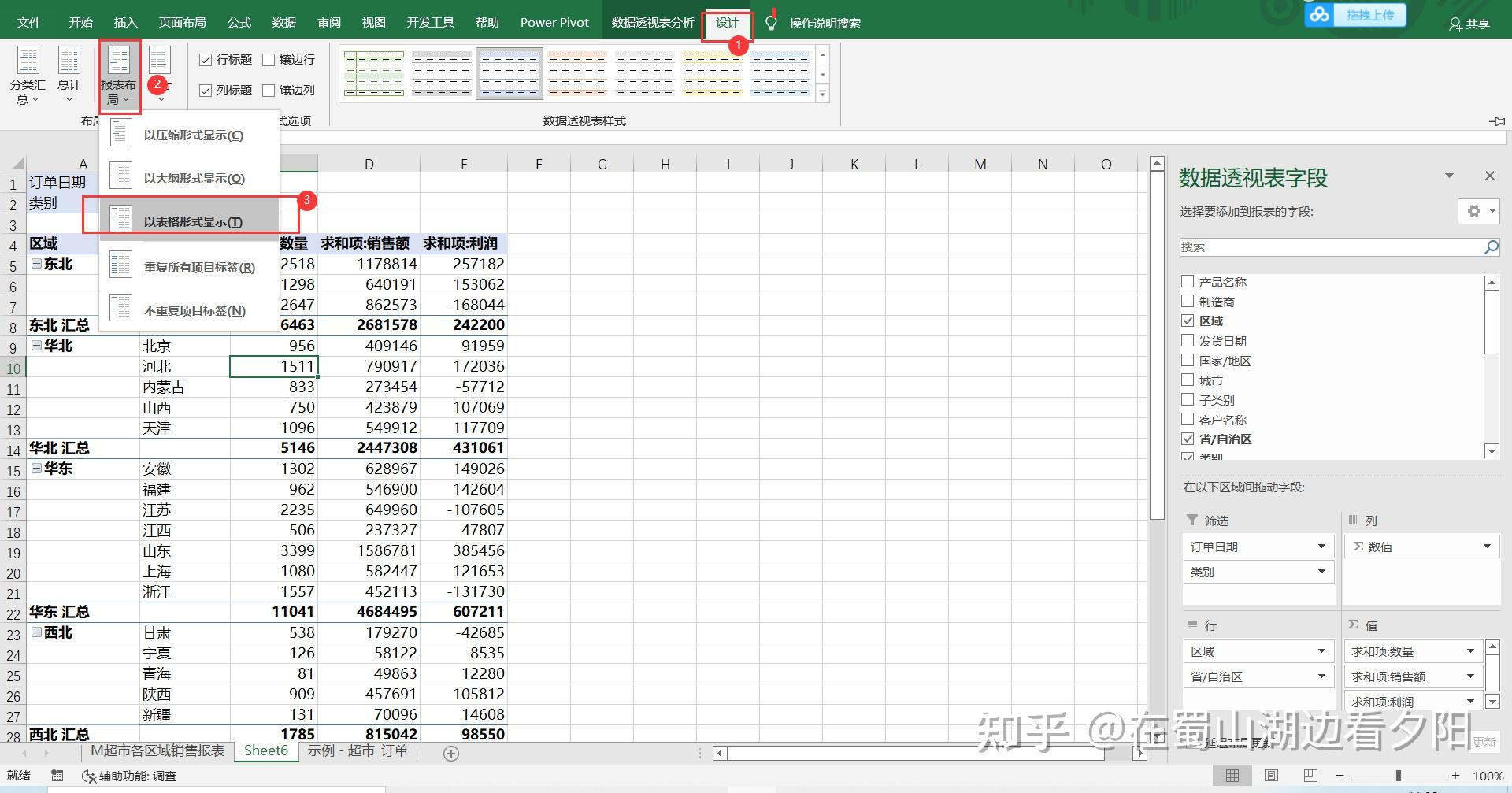This screenshot has width=1512, height=793.
Task: Expand the pivot style gallery More arrow
Action: 822,94
